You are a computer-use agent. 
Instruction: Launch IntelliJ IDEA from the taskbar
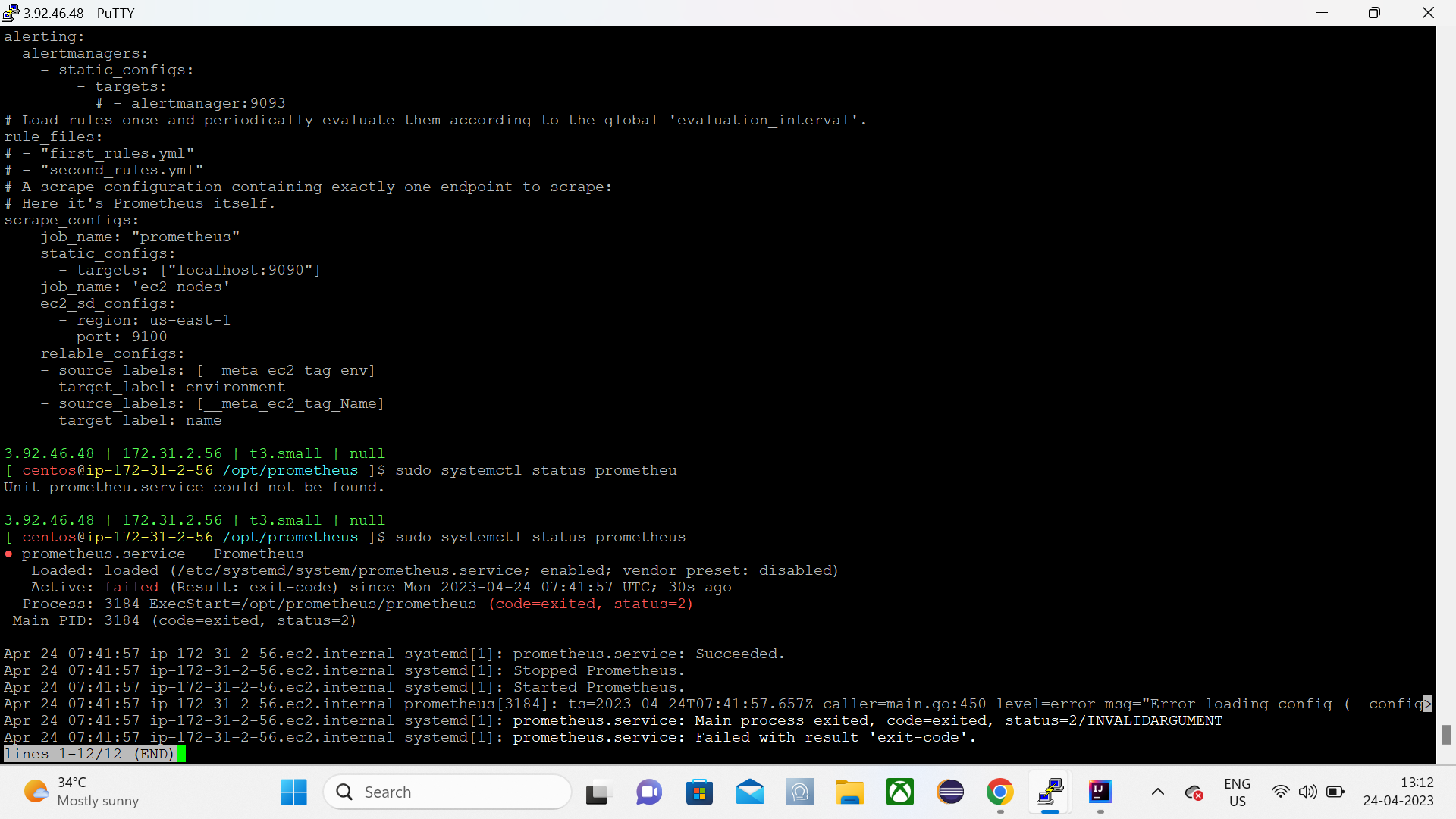[x=1100, y=792]
